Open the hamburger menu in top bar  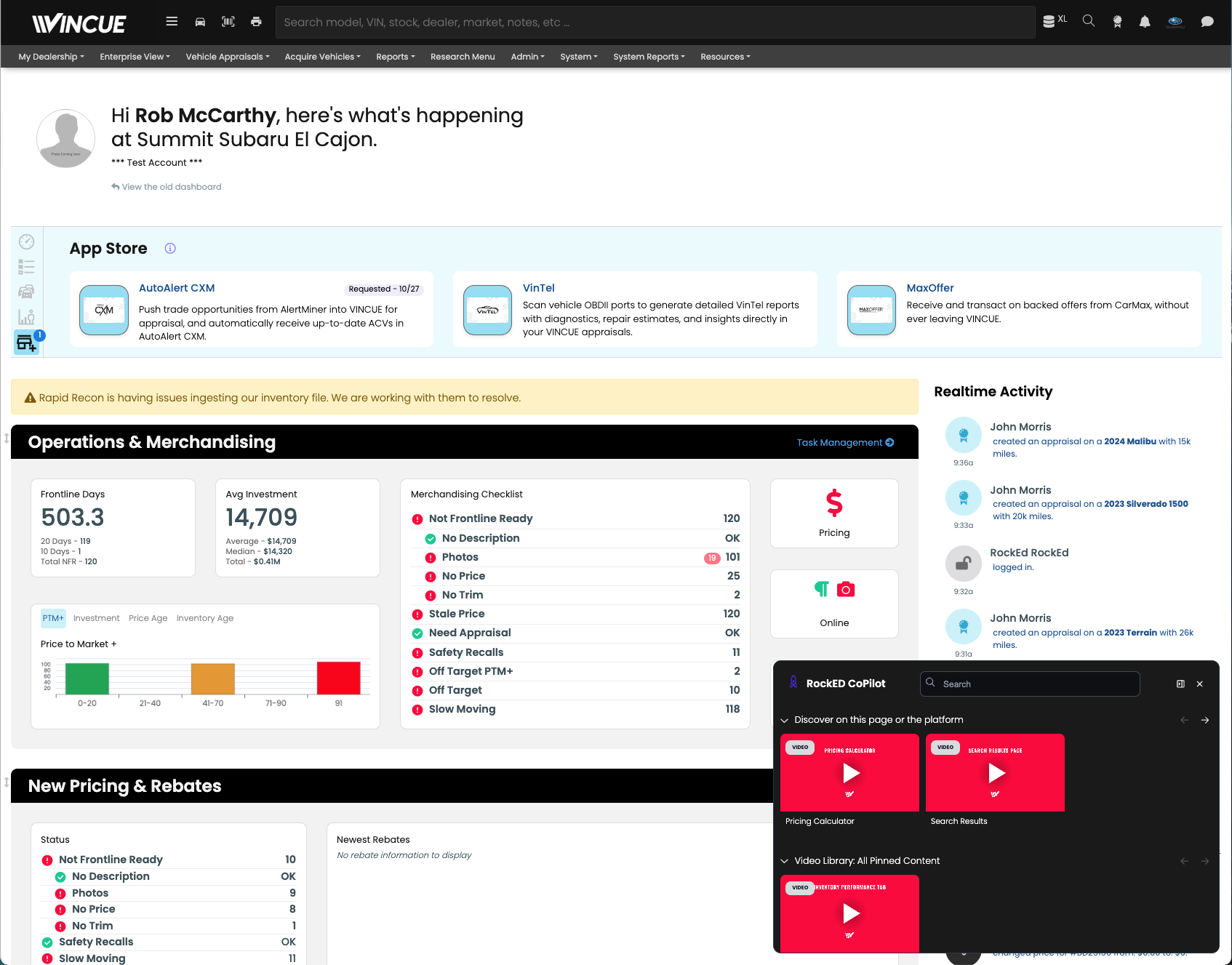point(172,22)
